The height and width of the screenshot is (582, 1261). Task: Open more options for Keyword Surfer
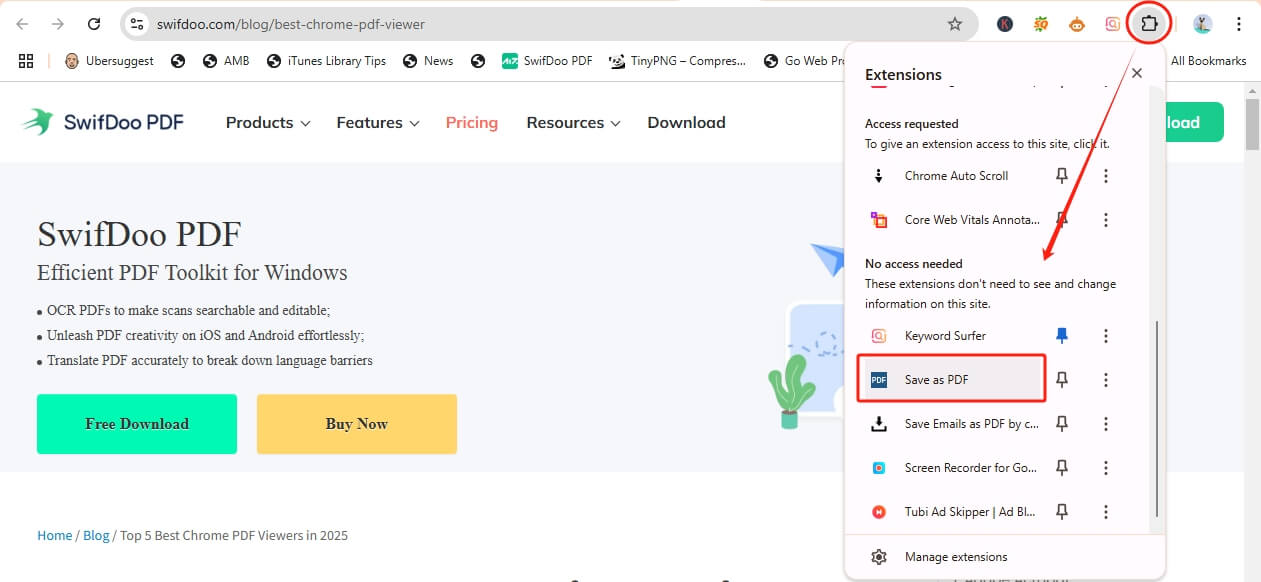coord(1106,336)
